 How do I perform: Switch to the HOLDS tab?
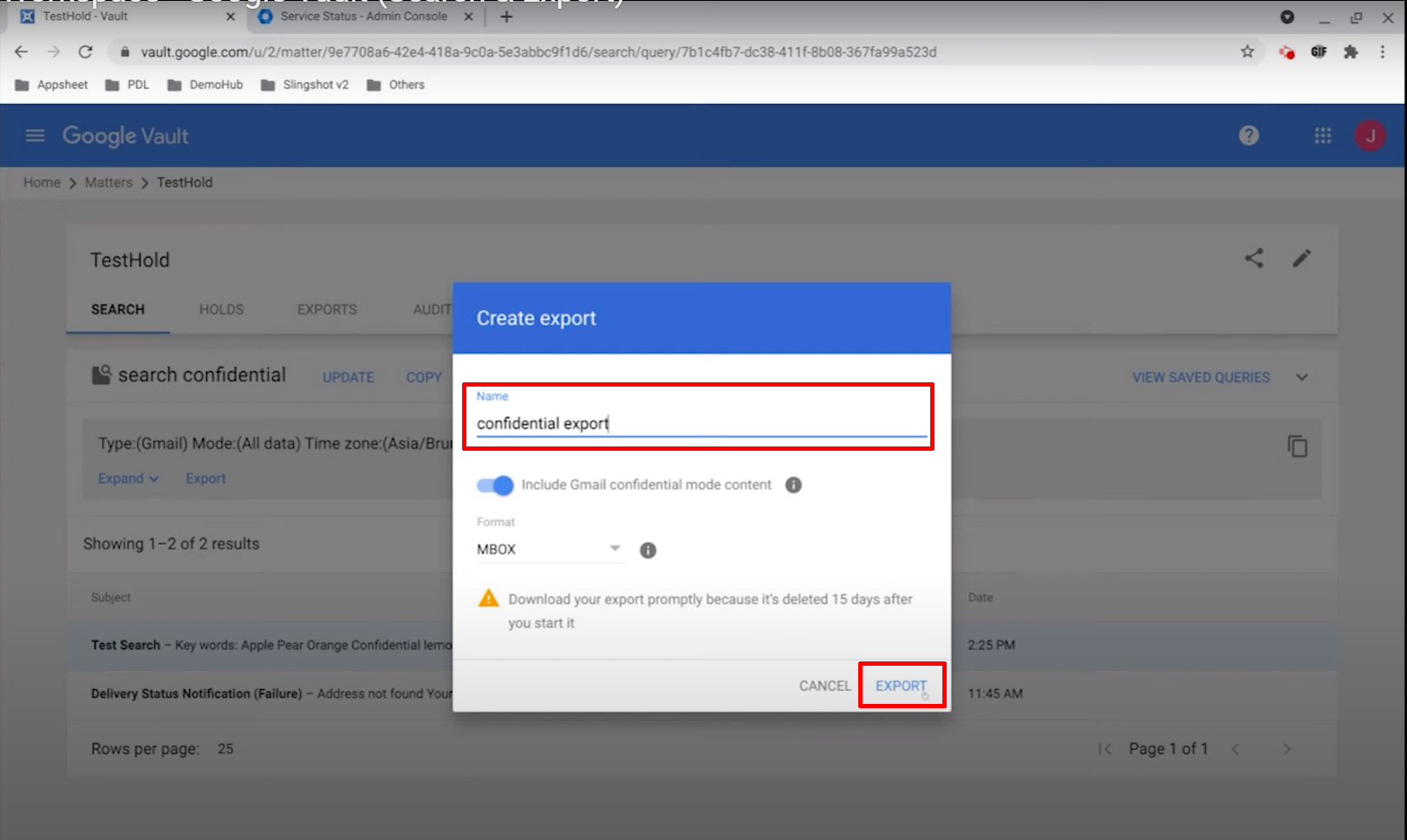point(221,309)
